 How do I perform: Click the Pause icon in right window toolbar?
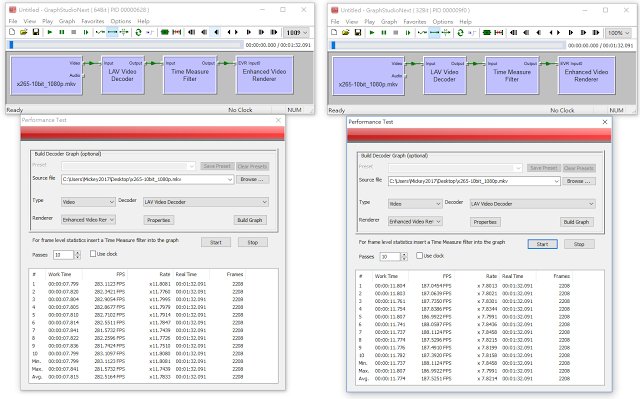[x=384, y=33]
